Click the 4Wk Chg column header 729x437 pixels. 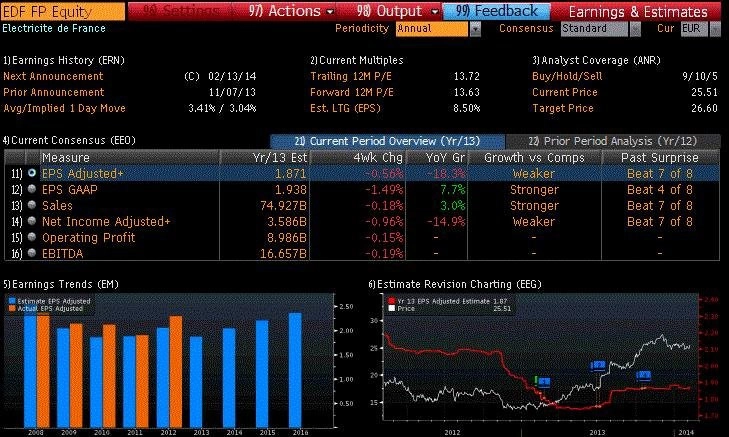[358, 158]
